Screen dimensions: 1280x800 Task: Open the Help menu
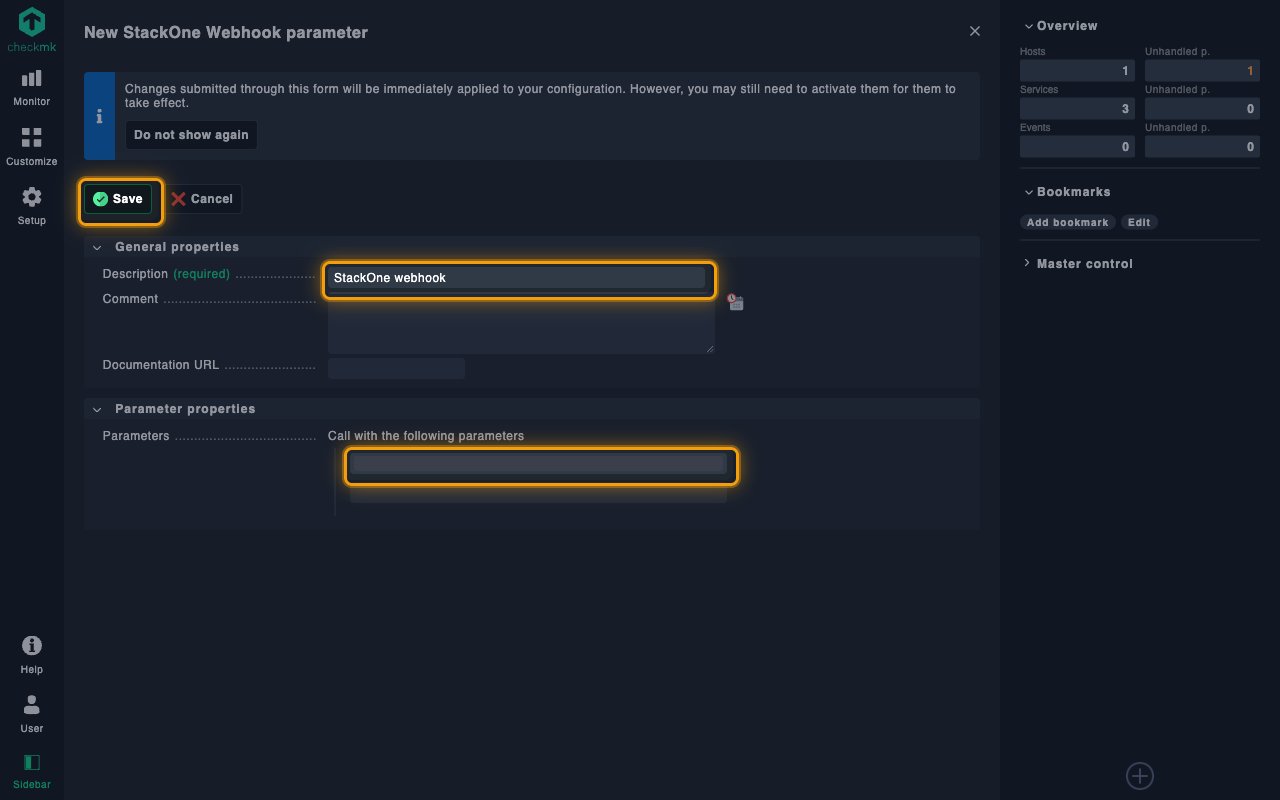pos(32,655)
